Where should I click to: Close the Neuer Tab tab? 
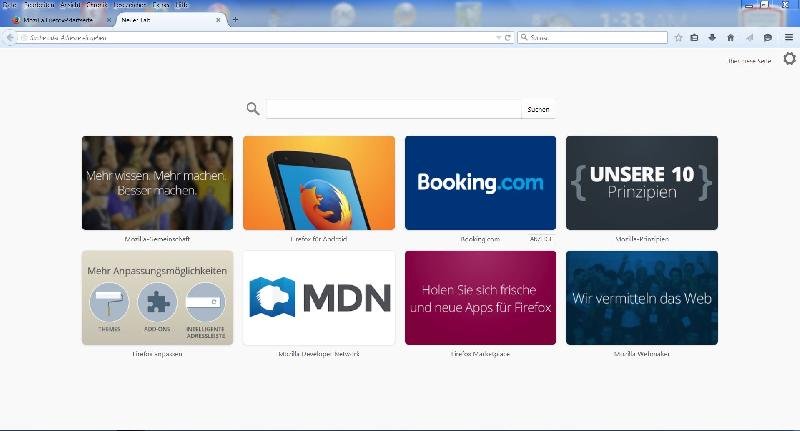click(x=218, y=20)
